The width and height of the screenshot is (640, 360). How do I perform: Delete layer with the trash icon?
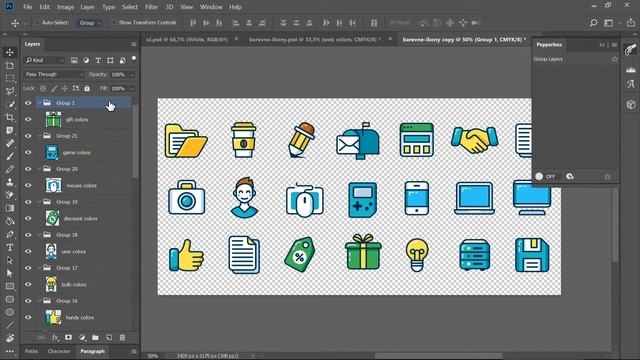122,338
